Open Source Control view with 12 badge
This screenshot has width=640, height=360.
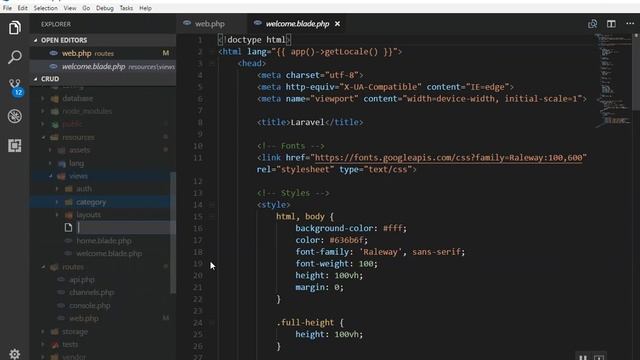click(15, 87)
